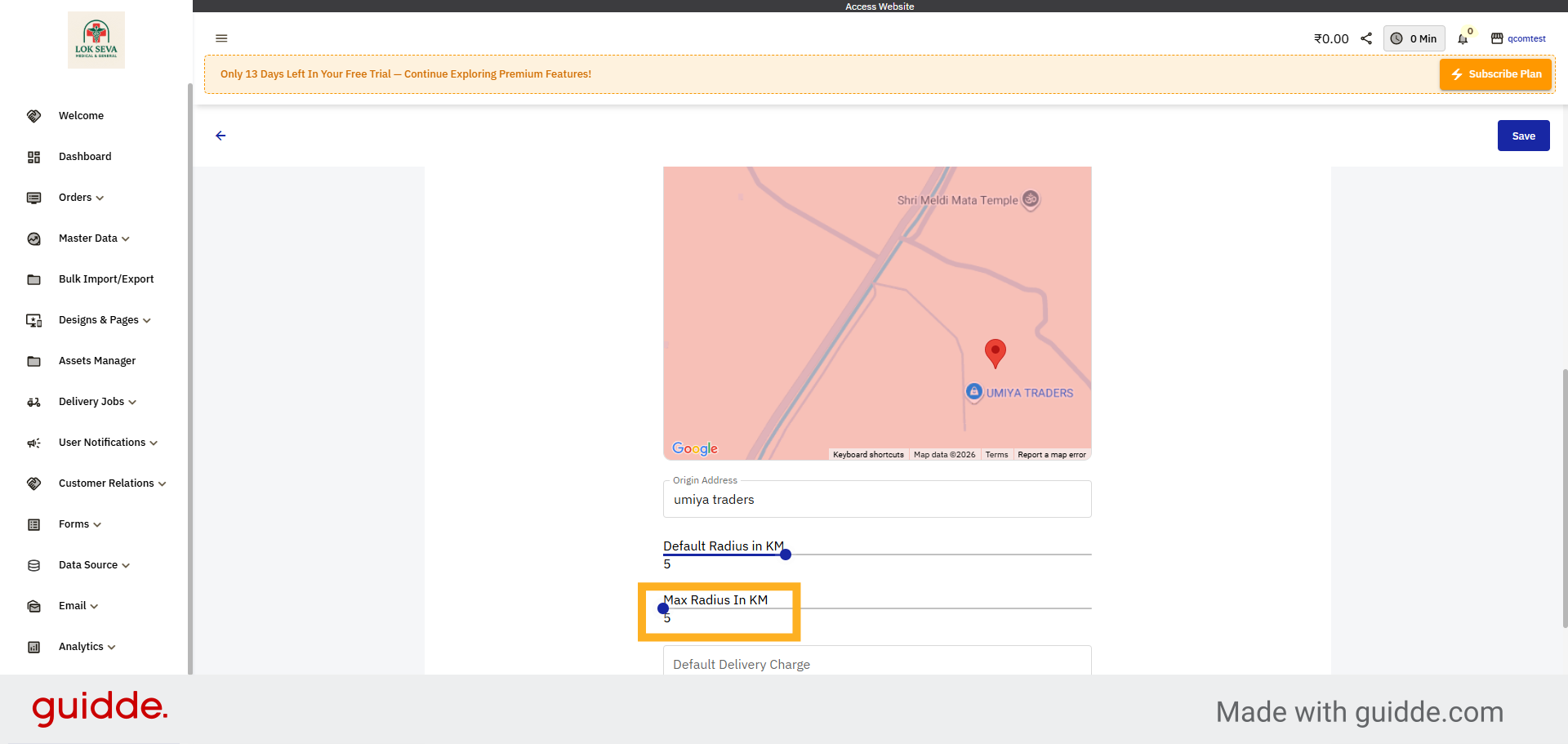Expand the Designs & Pages menu

[105, 320]
